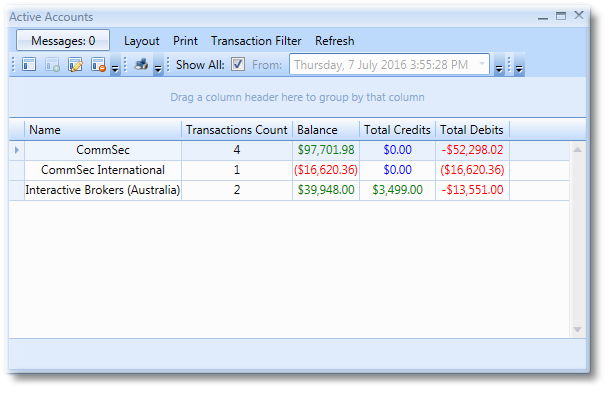Click the ($16,620.36) balance cell
610x393 pixels.
pyautogui.click(x=326, y=170)
